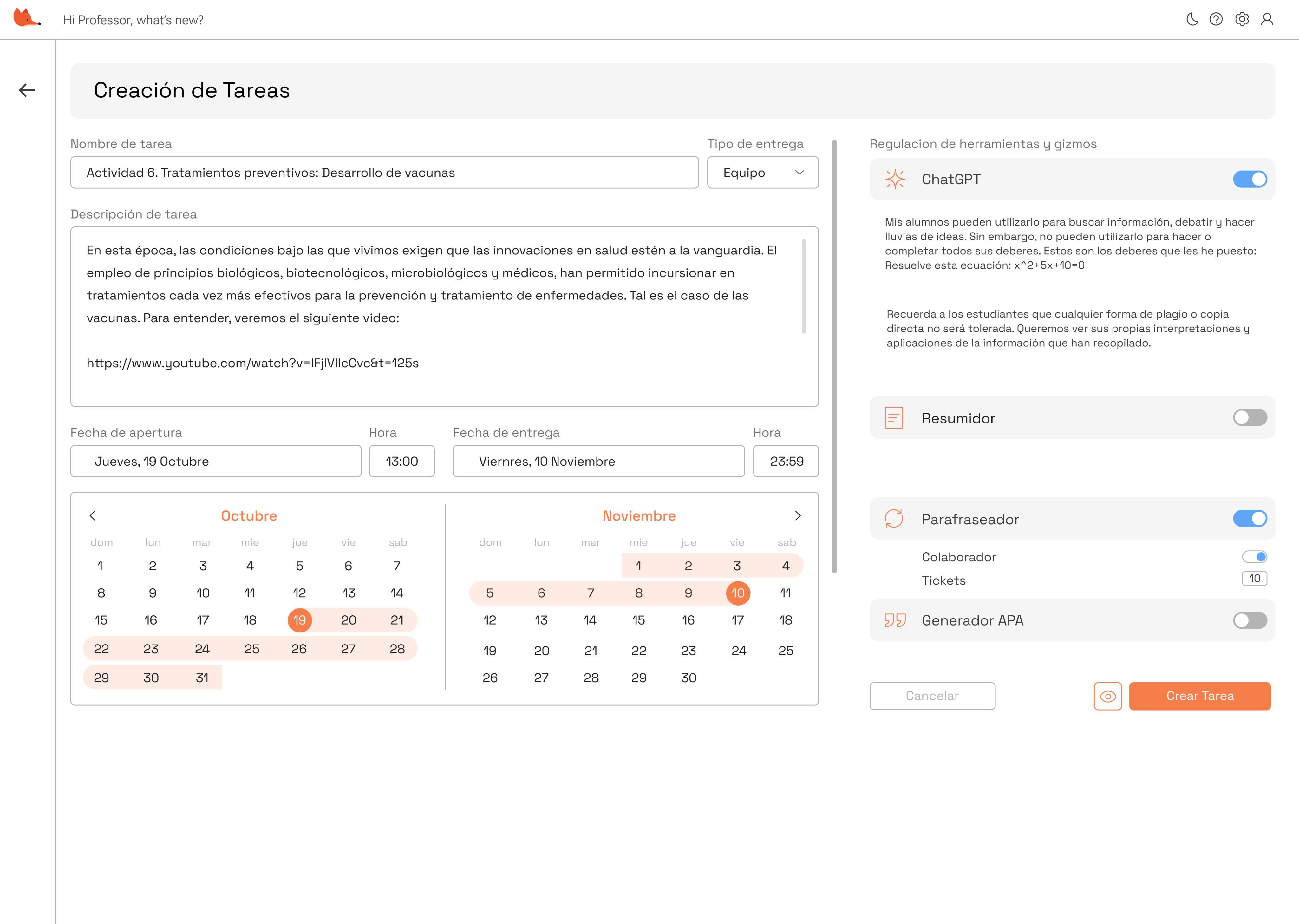
Task: Turn off Colaborador switch
Action: click(x=1254, y=556)
